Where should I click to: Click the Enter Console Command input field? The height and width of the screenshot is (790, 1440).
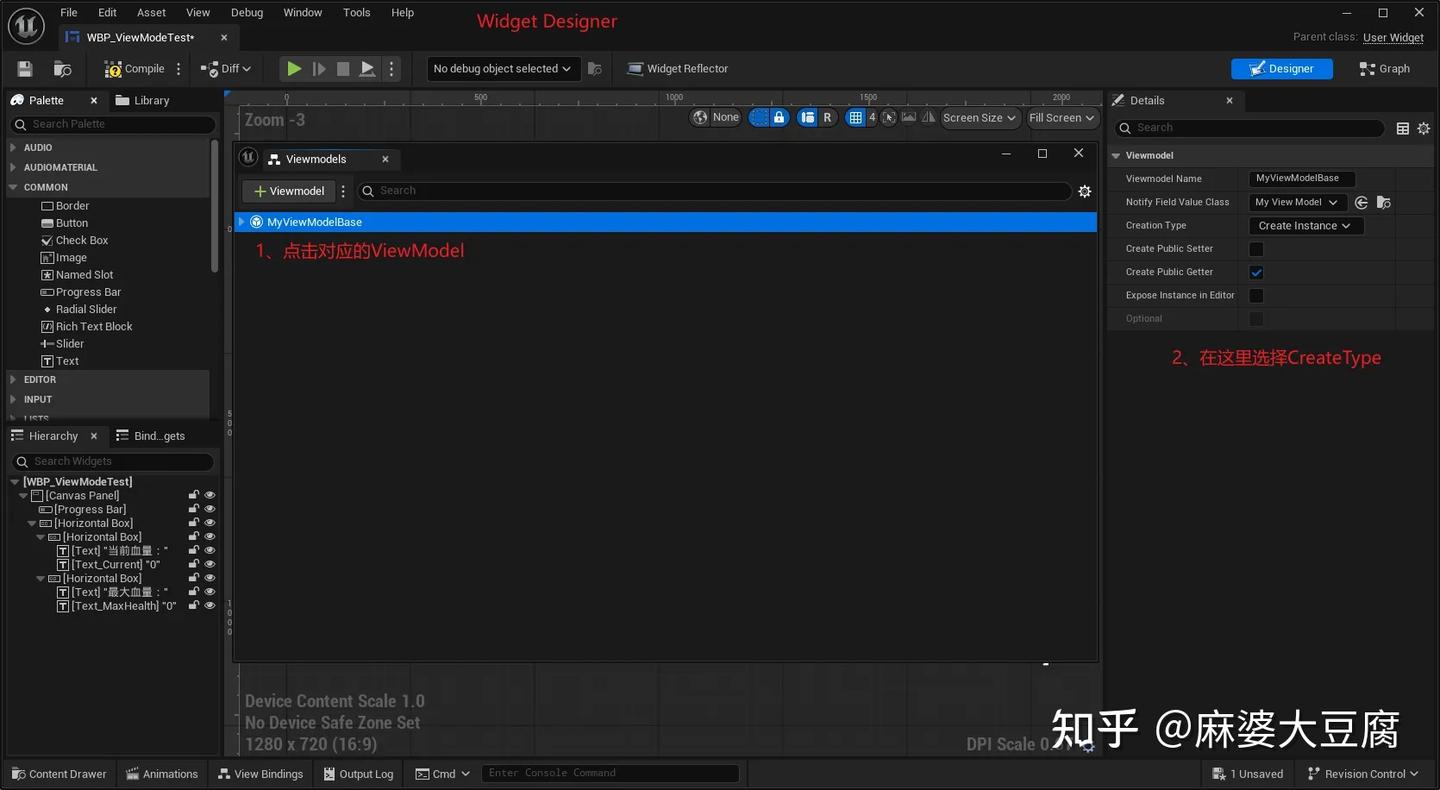[610, 772]
